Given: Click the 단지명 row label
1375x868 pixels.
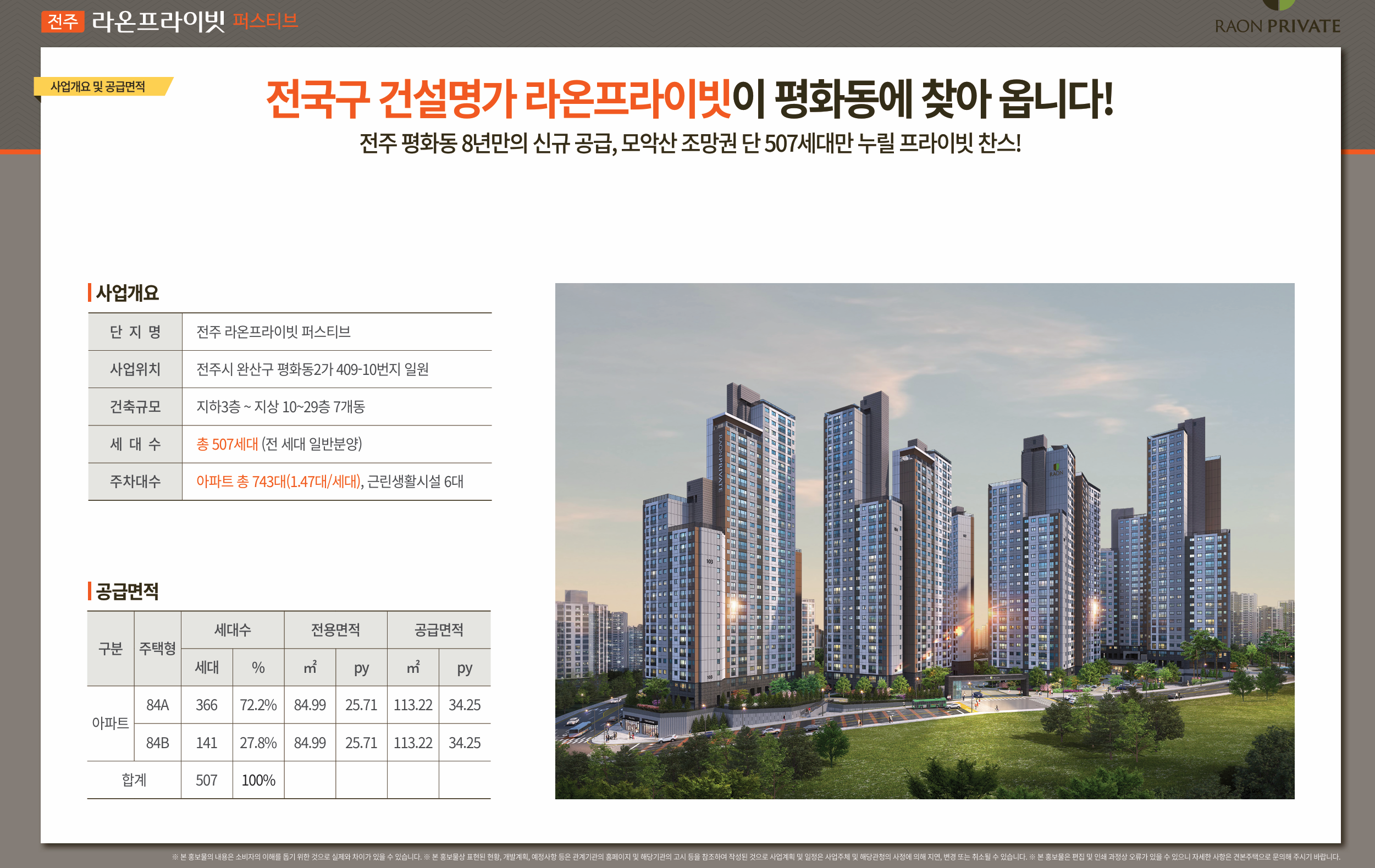Looking at the screenshot, I should coord(135,332).
